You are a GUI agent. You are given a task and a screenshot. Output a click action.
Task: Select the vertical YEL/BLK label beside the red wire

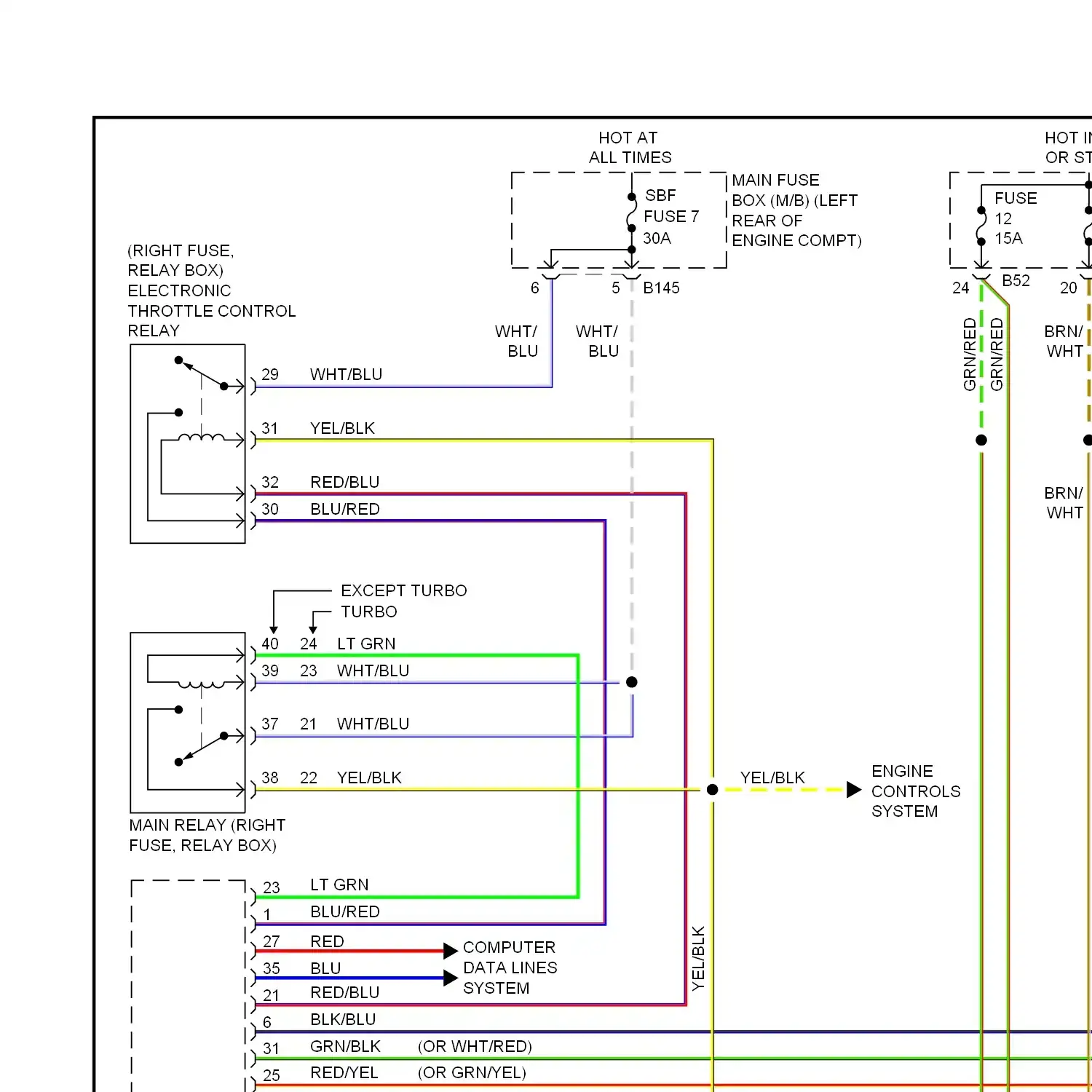coord(698,958)
